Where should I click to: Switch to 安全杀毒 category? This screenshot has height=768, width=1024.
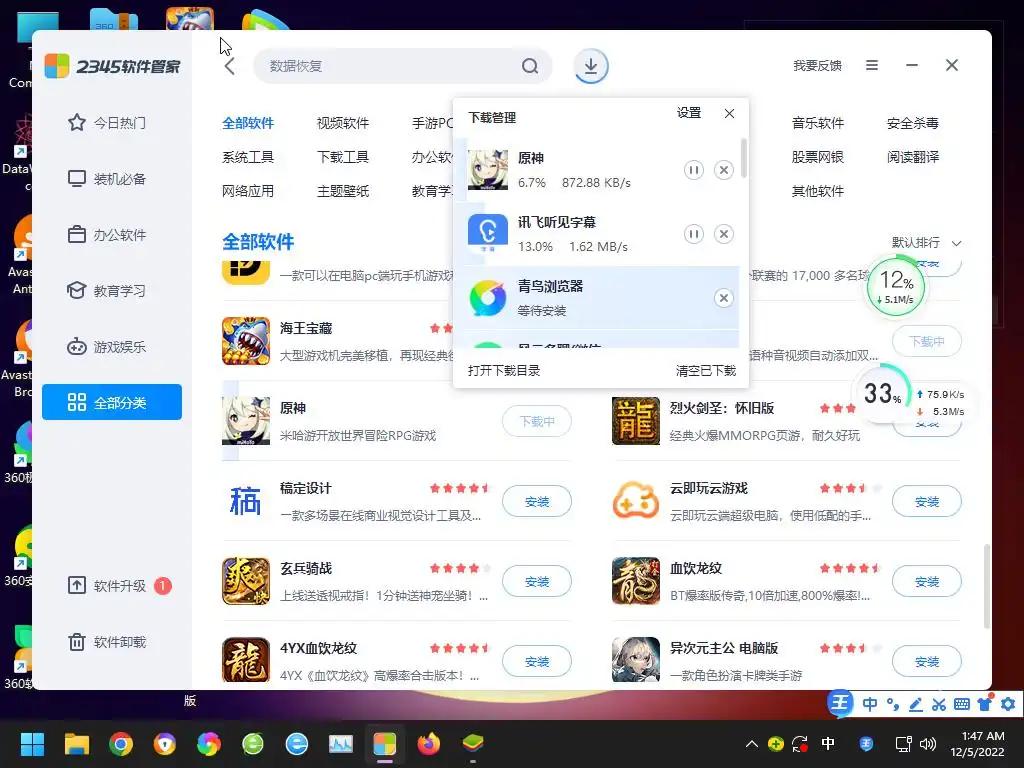point(912,123)
